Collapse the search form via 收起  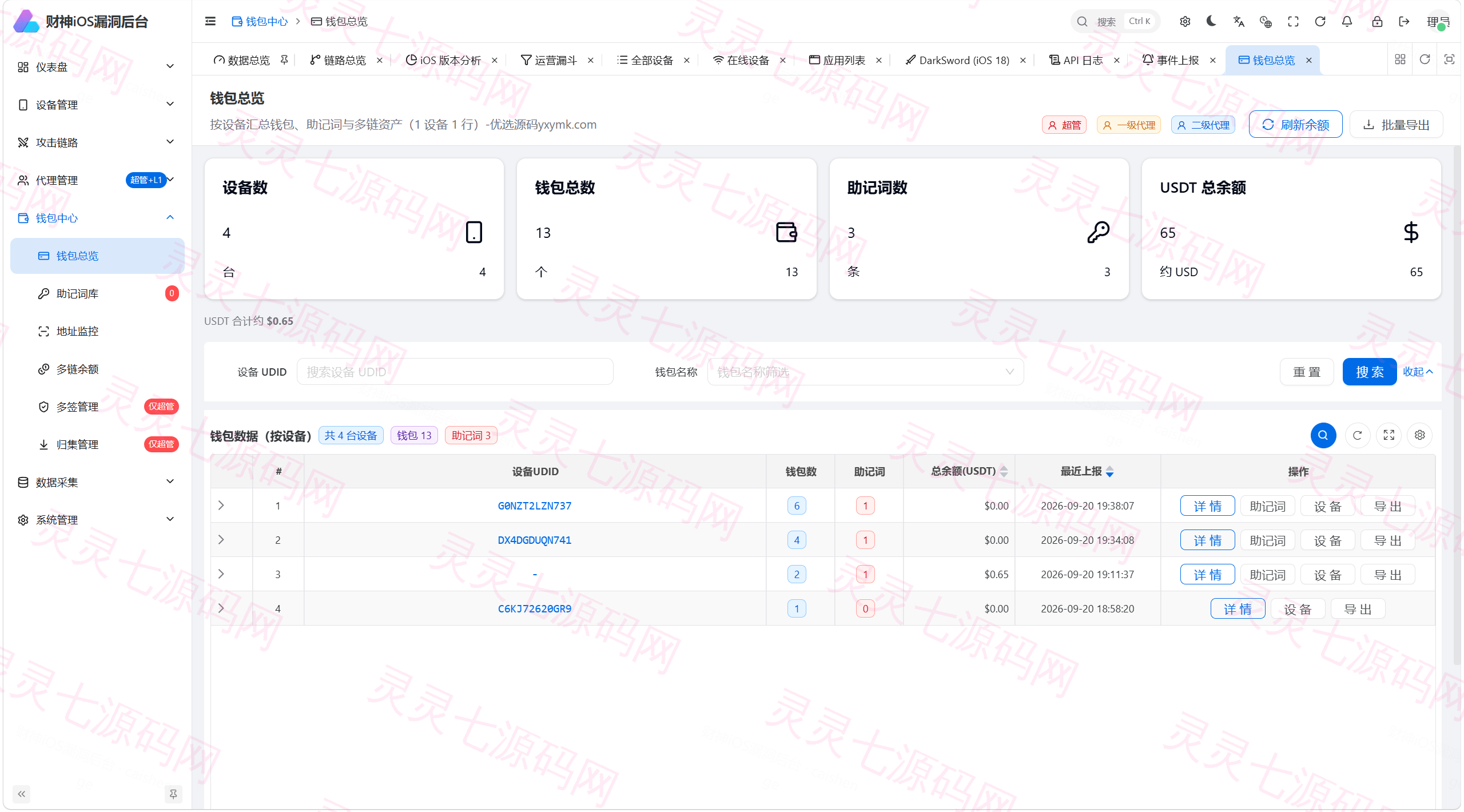[x=1418, y=372]
